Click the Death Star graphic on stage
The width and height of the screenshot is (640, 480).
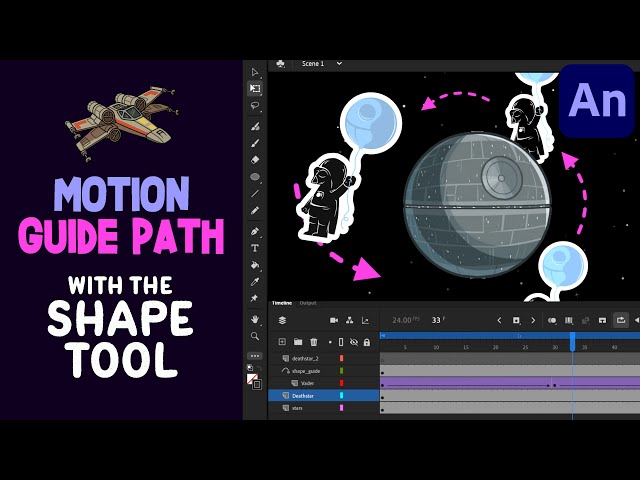[477, 203]
